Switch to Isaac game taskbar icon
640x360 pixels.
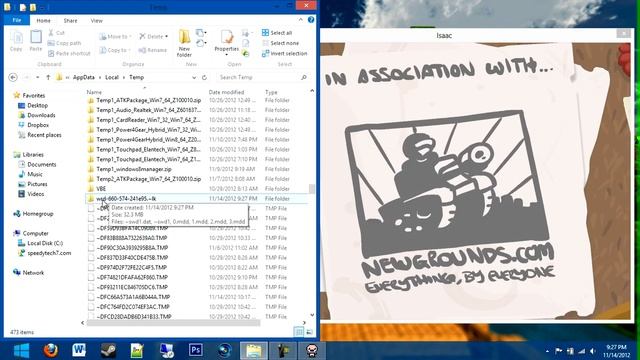tap(312, 351)
